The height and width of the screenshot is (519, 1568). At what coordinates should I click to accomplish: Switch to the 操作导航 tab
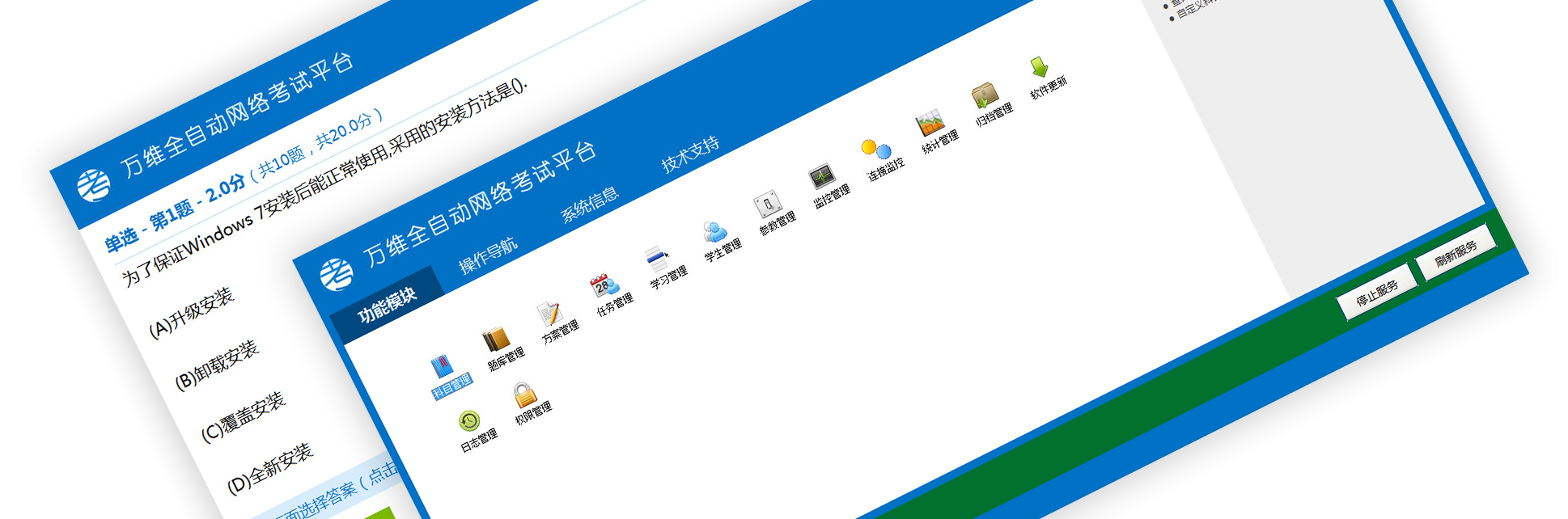[488, 256]
